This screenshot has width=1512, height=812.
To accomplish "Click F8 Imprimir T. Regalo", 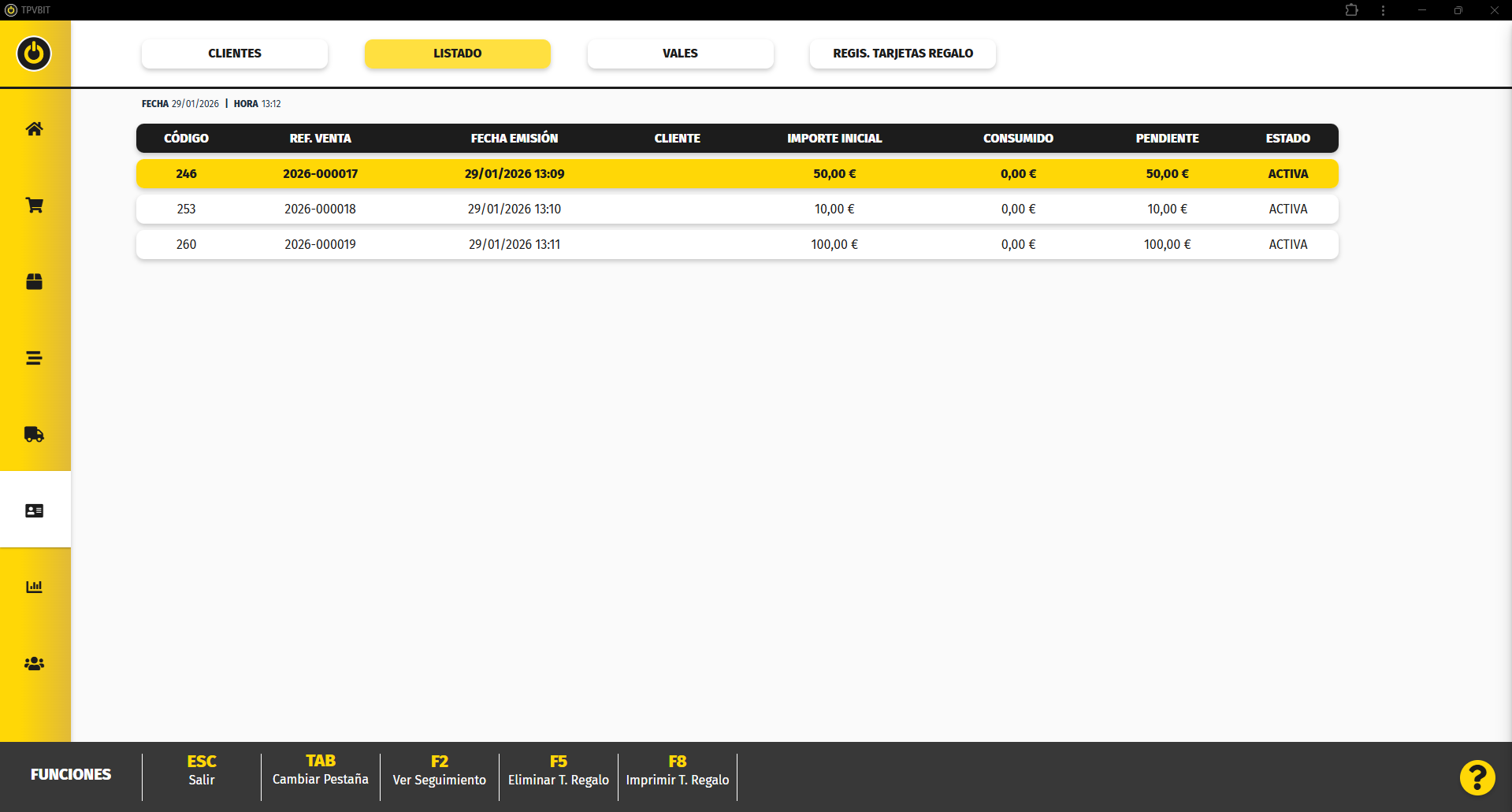I will pyautogui.click(x=678, y=771).
